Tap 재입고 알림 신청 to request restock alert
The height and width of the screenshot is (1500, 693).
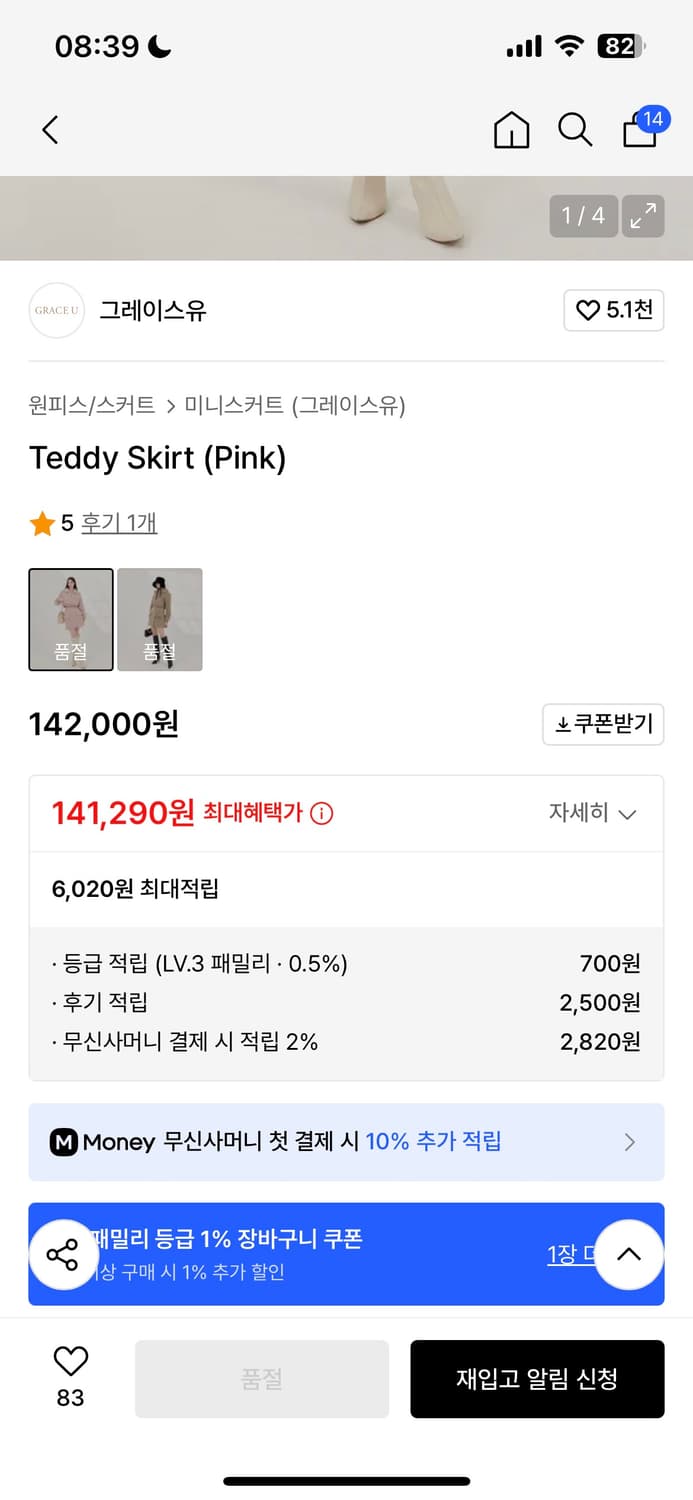pos(537,1378)
